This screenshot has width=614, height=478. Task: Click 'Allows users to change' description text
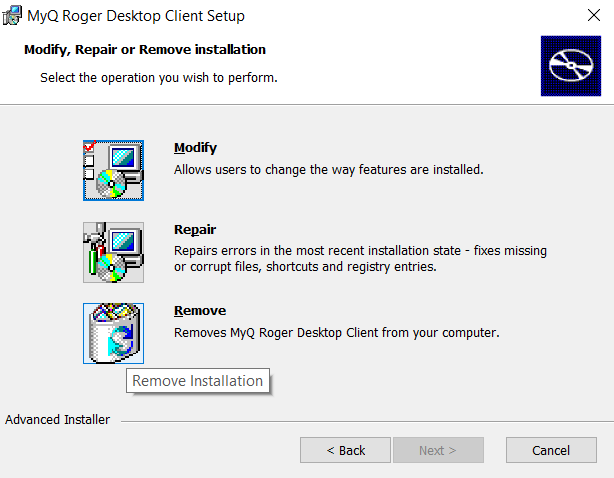click(328, 170)
